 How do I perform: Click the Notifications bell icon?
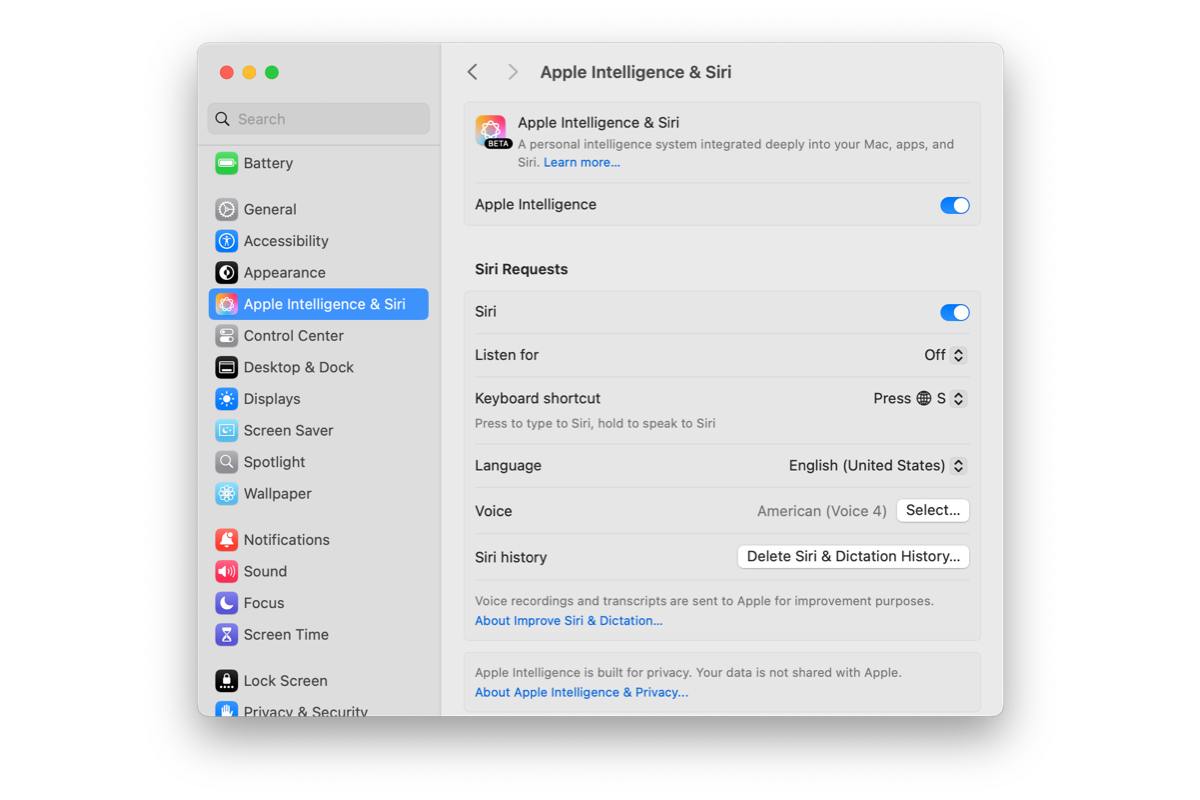227,540
